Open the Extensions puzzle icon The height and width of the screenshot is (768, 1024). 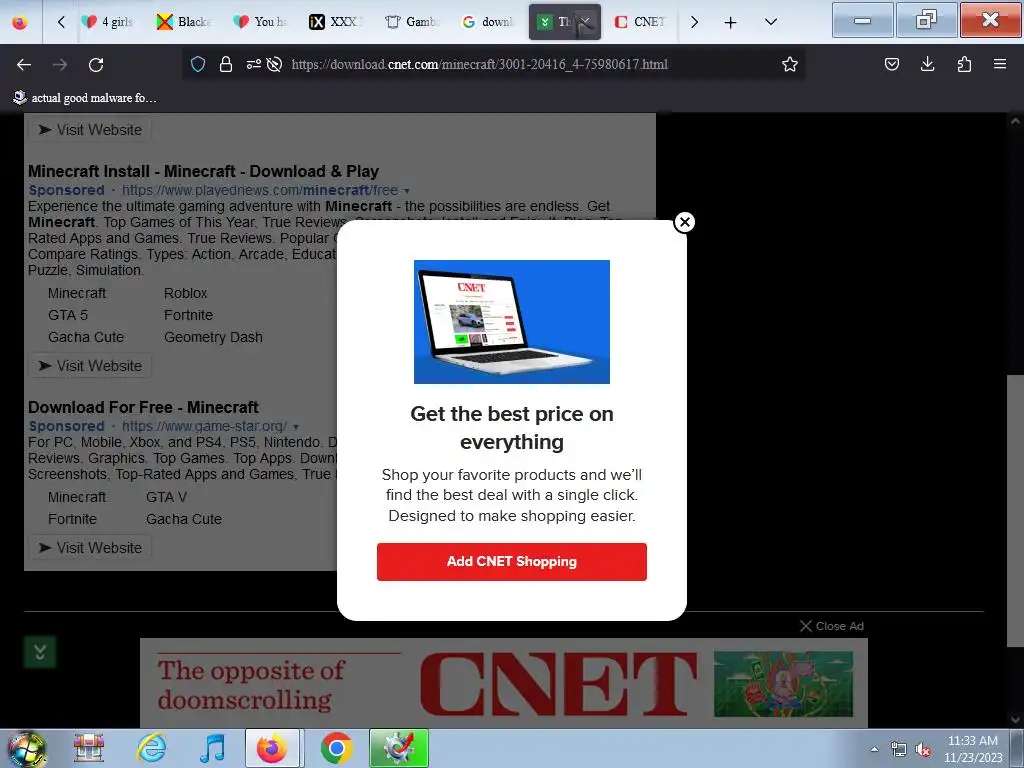[x=964, y=64]
